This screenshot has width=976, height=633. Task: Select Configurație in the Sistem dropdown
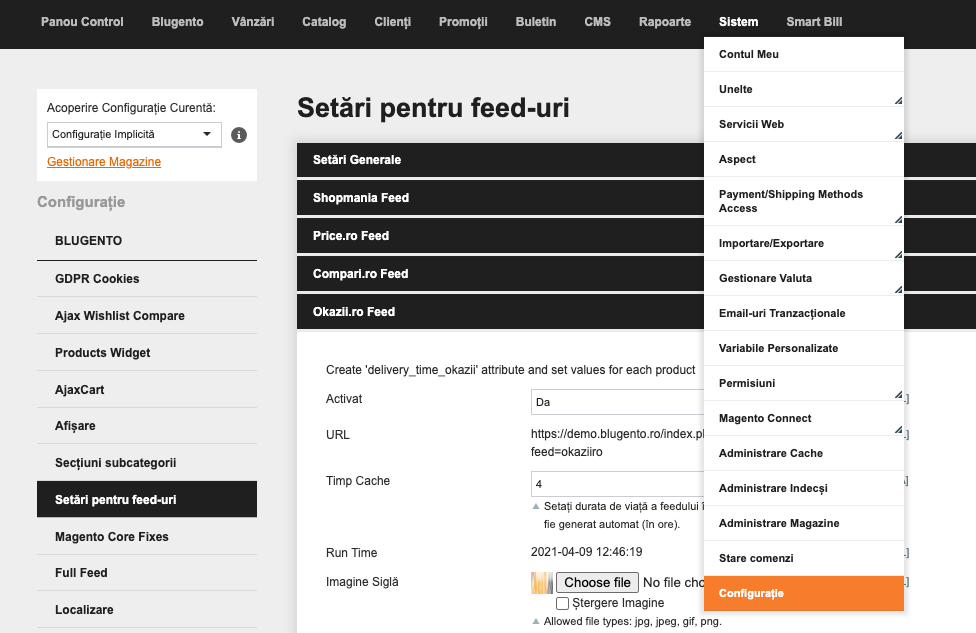pyautogui.click(x=804, y=593)
